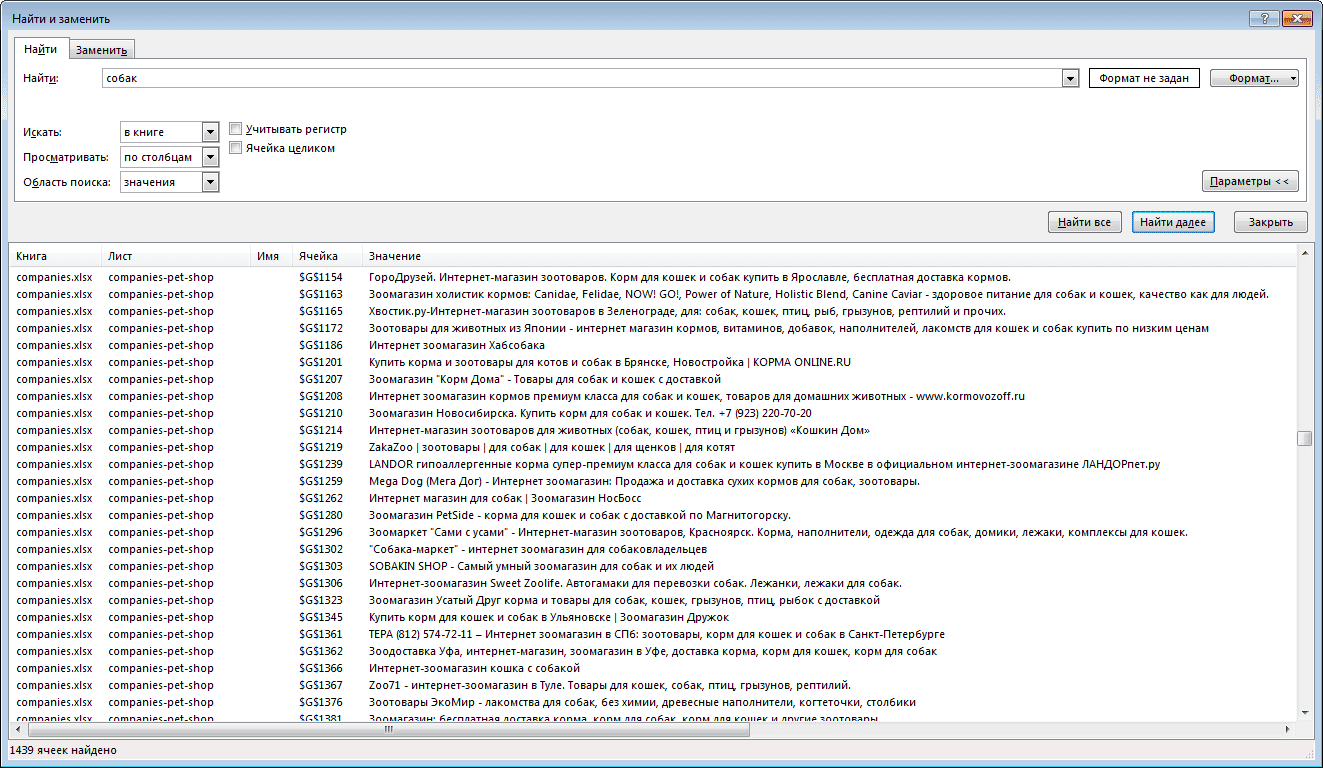Viewport: 1323px width, 768px height.
Task: Select the ZakaZoo result row
Action: point(653,447)
